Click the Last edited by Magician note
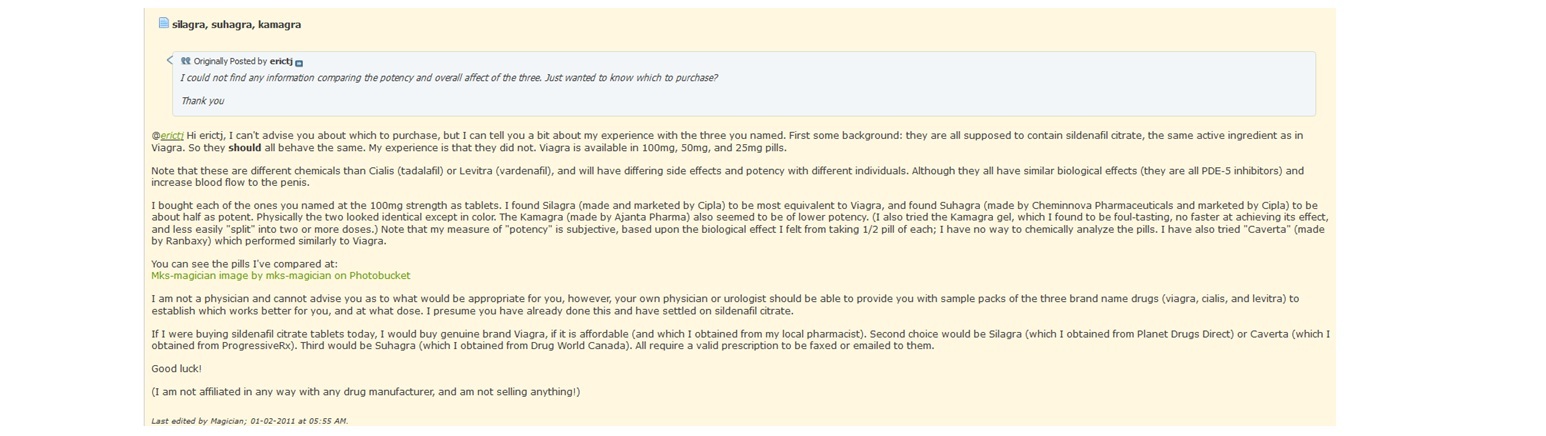Image resolution: width=1546 pixels, height=436 pixels. 249,421
